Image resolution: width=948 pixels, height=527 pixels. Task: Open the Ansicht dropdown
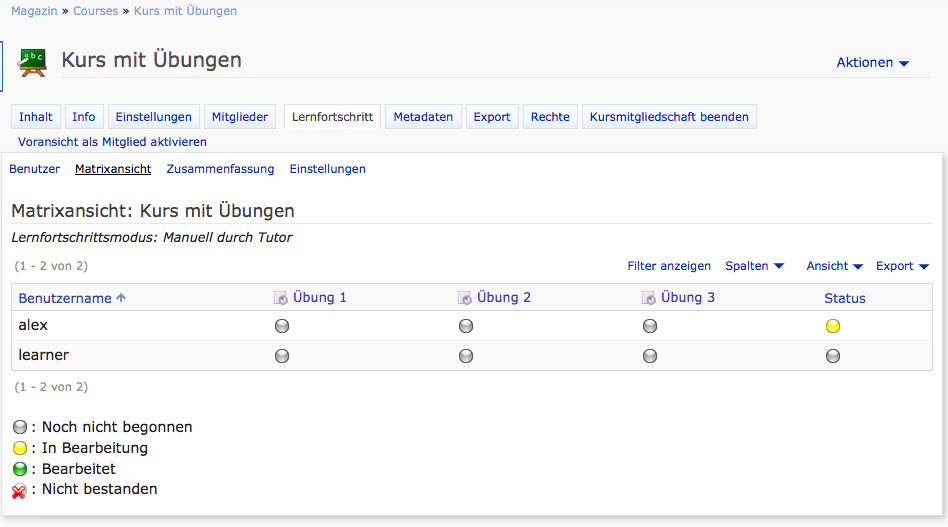[x=834, y=266]
